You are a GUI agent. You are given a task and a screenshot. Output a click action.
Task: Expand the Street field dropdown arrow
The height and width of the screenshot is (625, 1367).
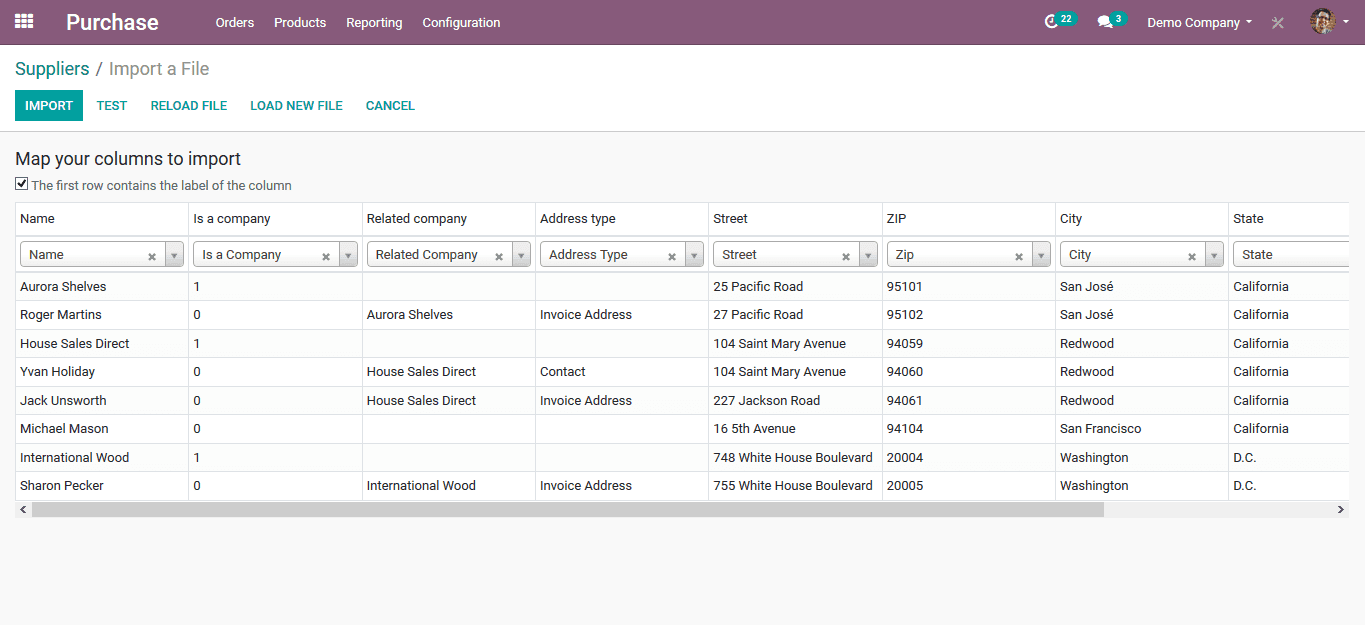click(x=868, y=255)
